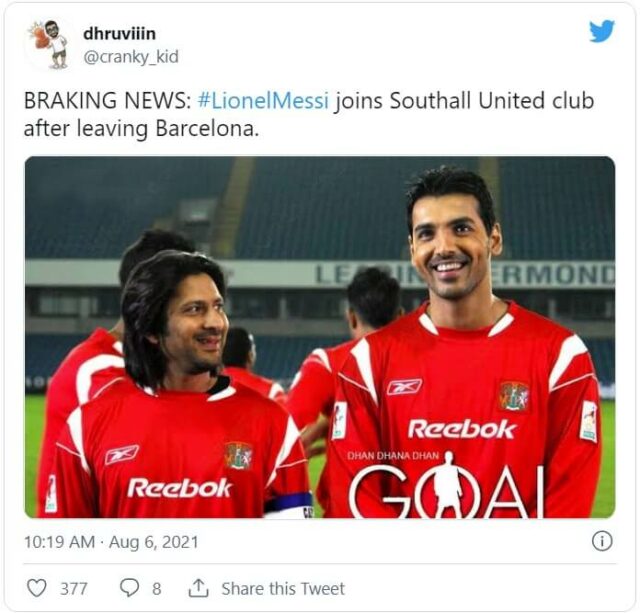
Task: Click the 377 likes count
Action: [74, 589]
